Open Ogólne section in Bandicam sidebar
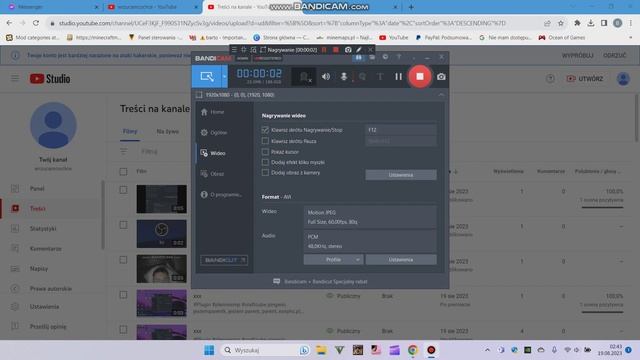This screenshot has width=640, height=360. (214, 133)
